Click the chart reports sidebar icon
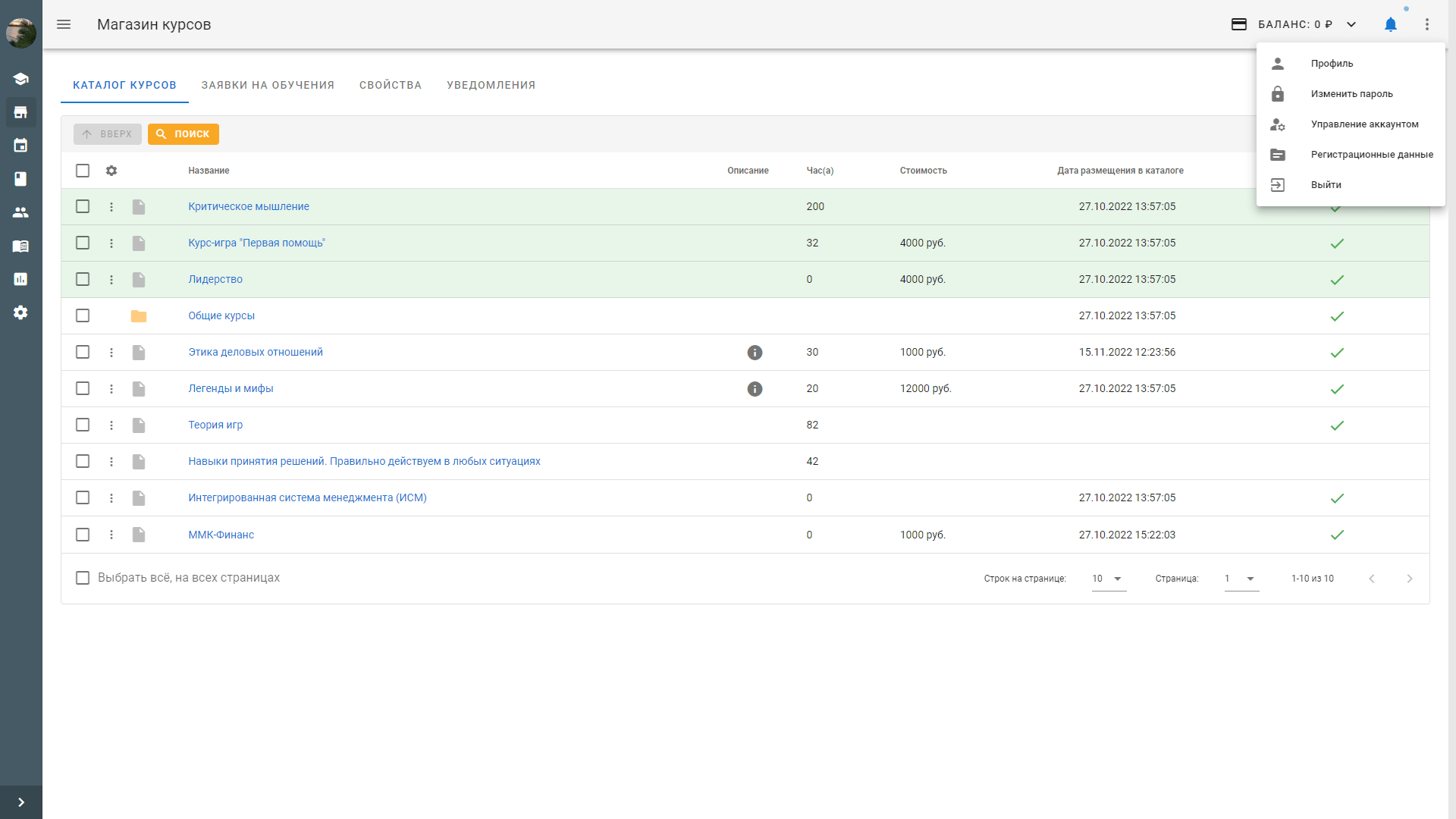 (20, 279)
